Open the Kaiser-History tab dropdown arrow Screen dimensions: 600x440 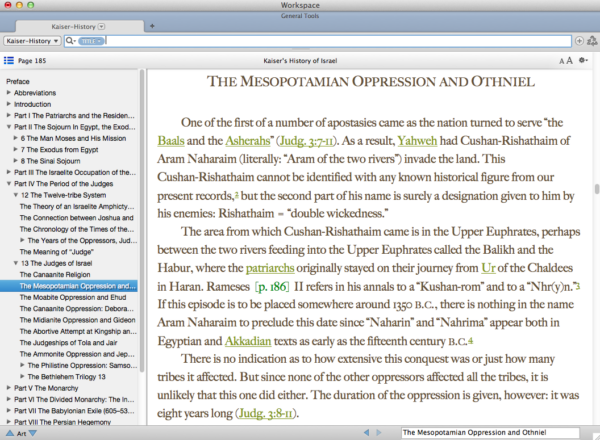[x=101, y=26]
